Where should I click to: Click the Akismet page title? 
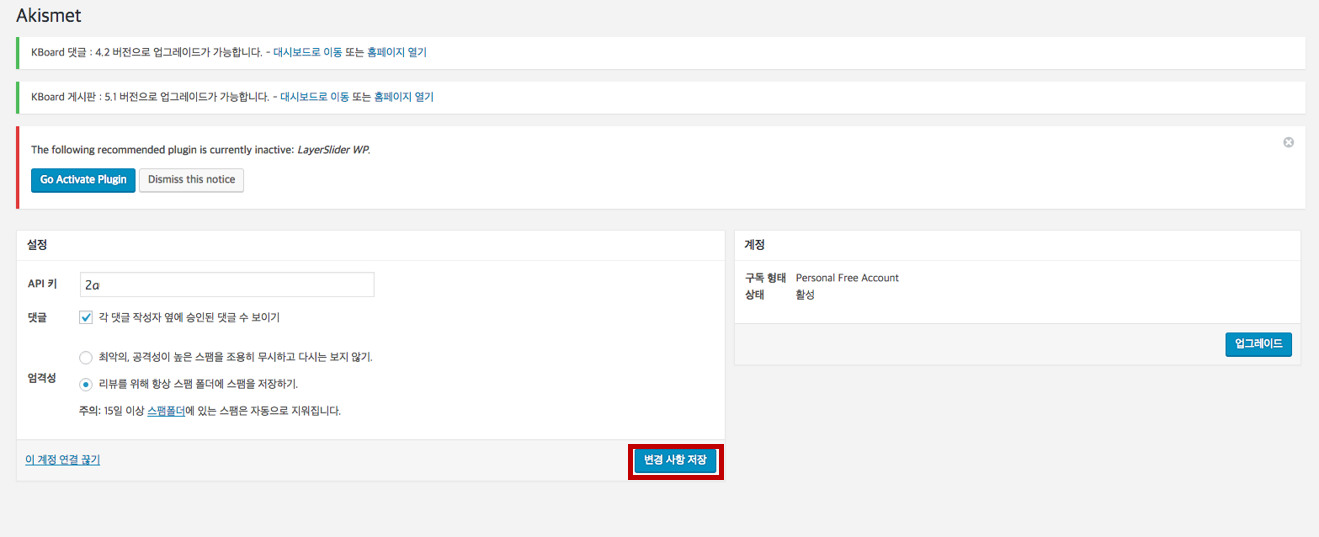(x=49, y=16)
